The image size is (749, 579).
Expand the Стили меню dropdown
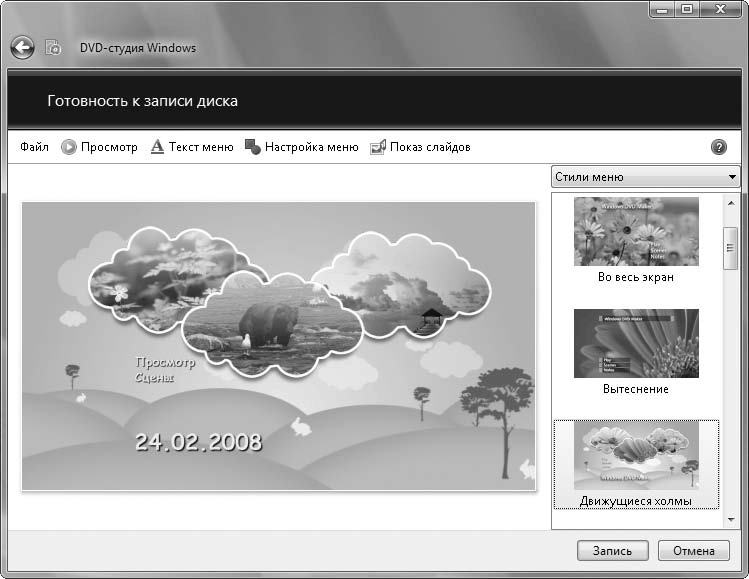[x=645, y=177]
